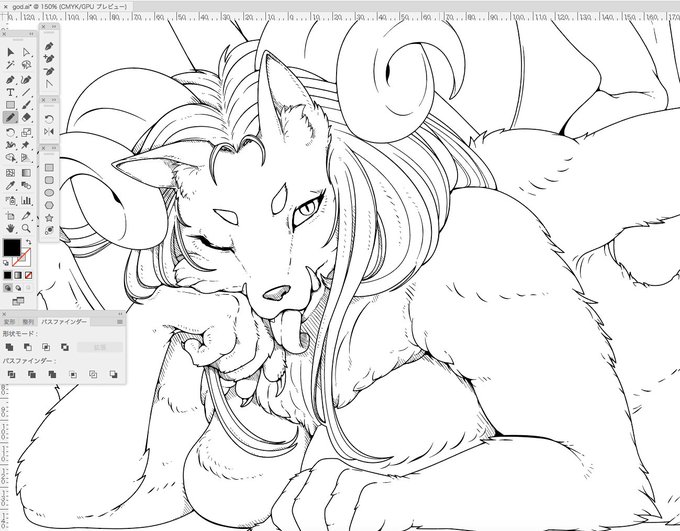Select the Perspective Grid tool
680x531 pixels.
click(x=26, y=157)
